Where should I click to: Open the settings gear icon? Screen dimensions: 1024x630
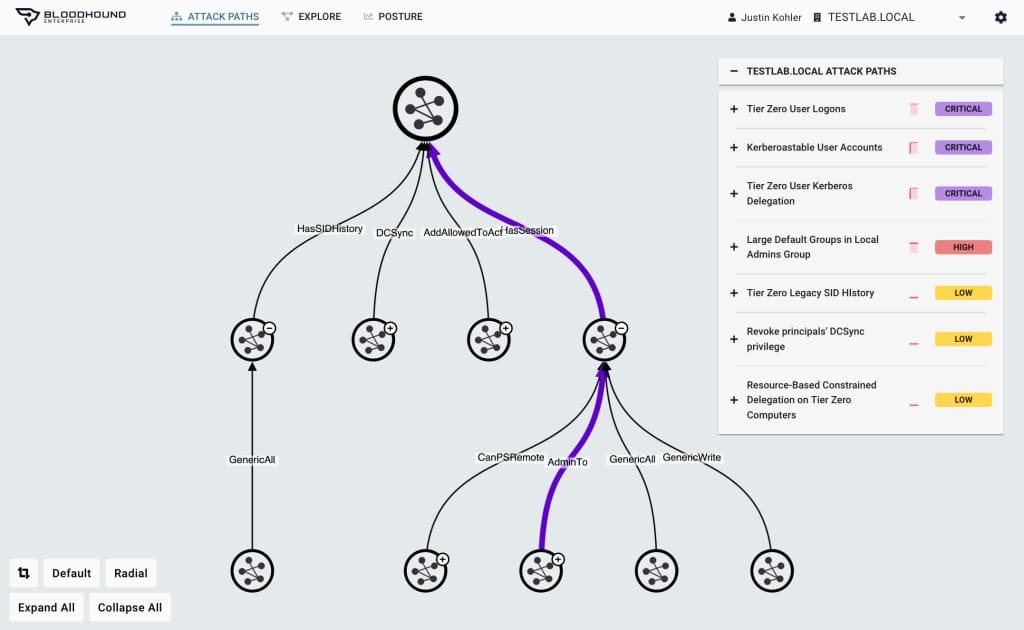pyautogui.click(x=1000, y=17)
